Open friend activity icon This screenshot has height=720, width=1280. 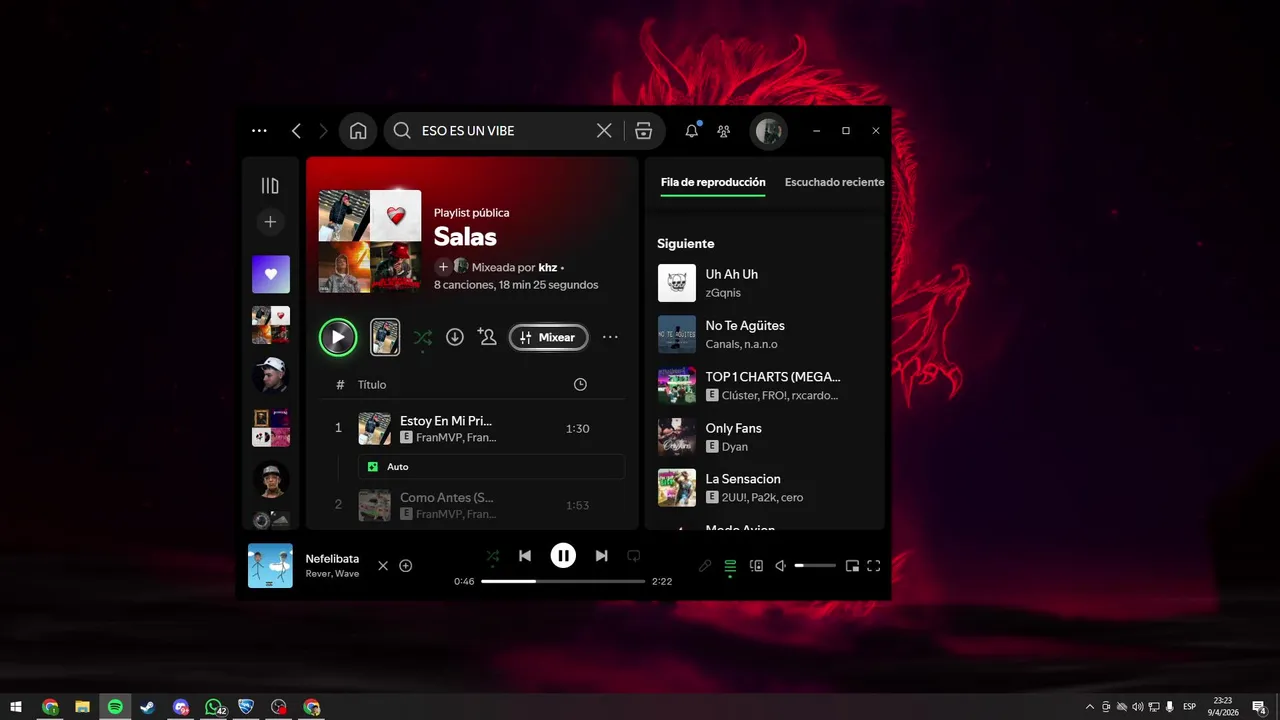click(724, 131)
